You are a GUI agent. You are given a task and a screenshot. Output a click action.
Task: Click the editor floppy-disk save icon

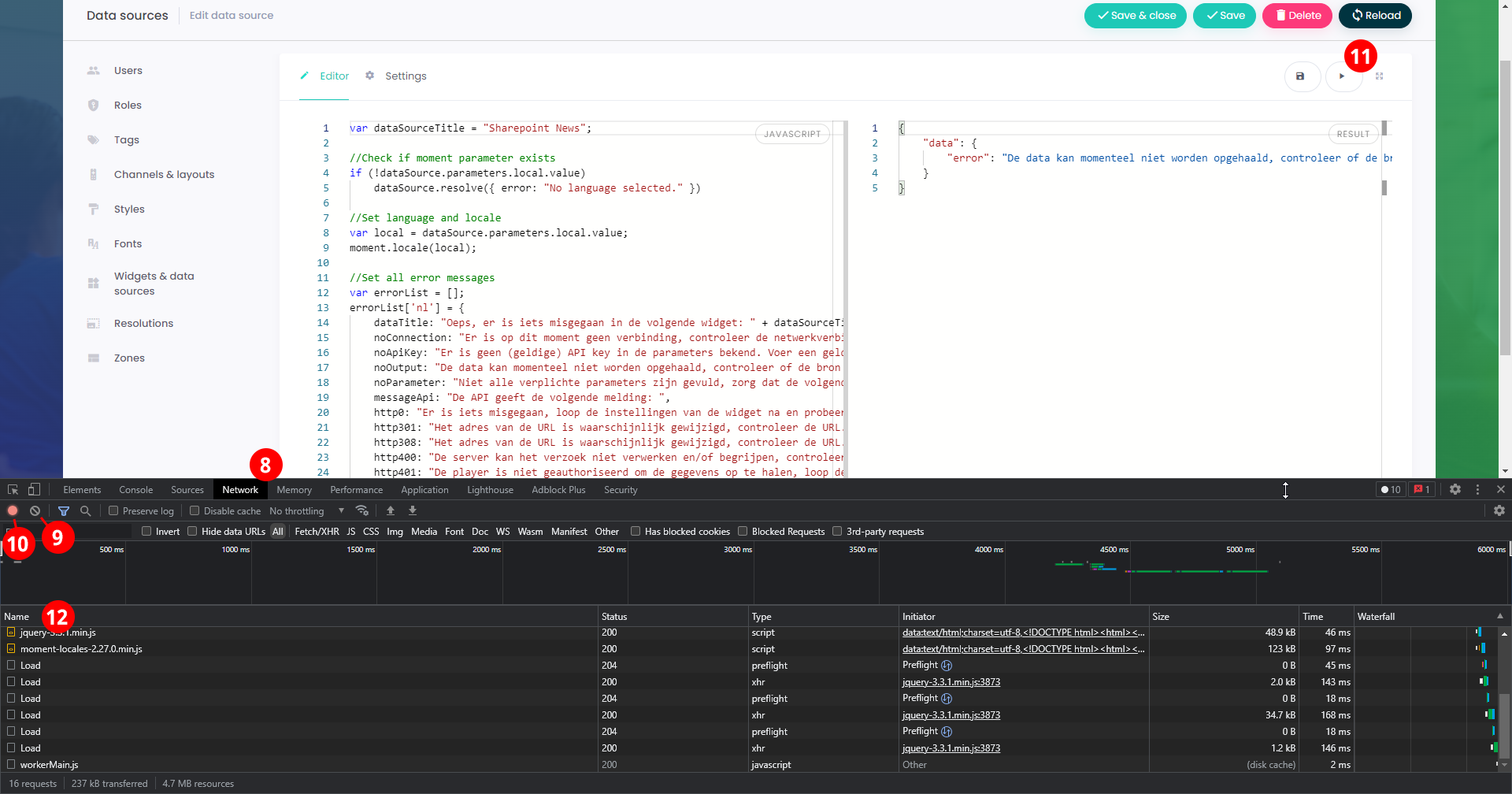coord(1300,76)
